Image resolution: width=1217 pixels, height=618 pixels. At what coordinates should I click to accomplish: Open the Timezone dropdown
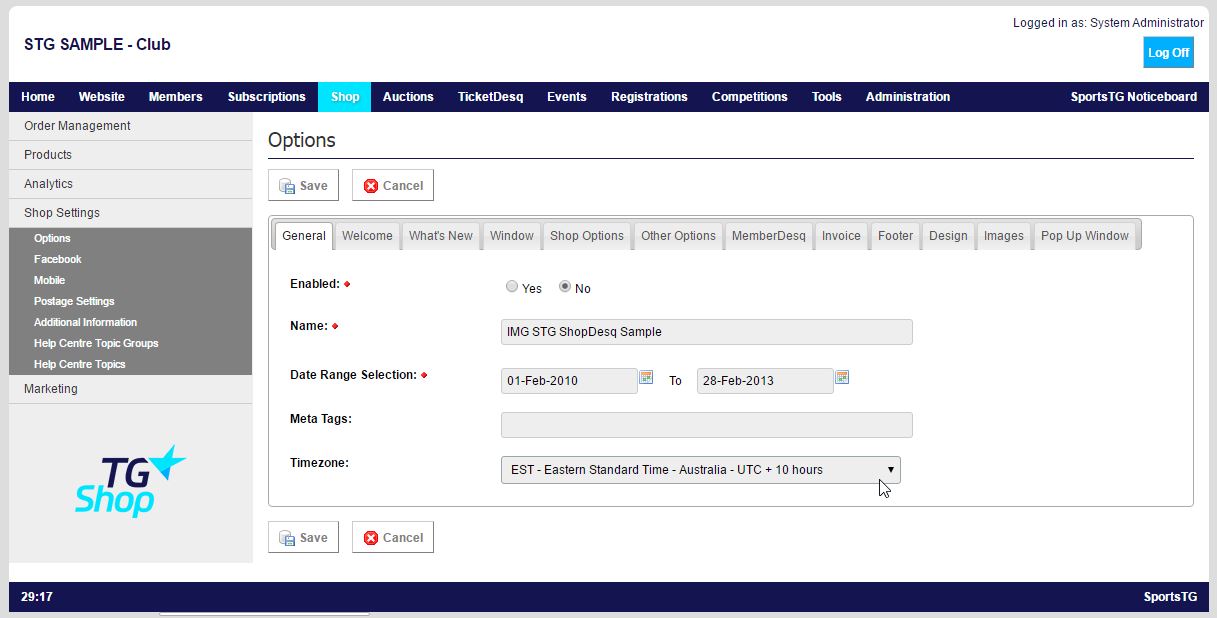point(700,470)
